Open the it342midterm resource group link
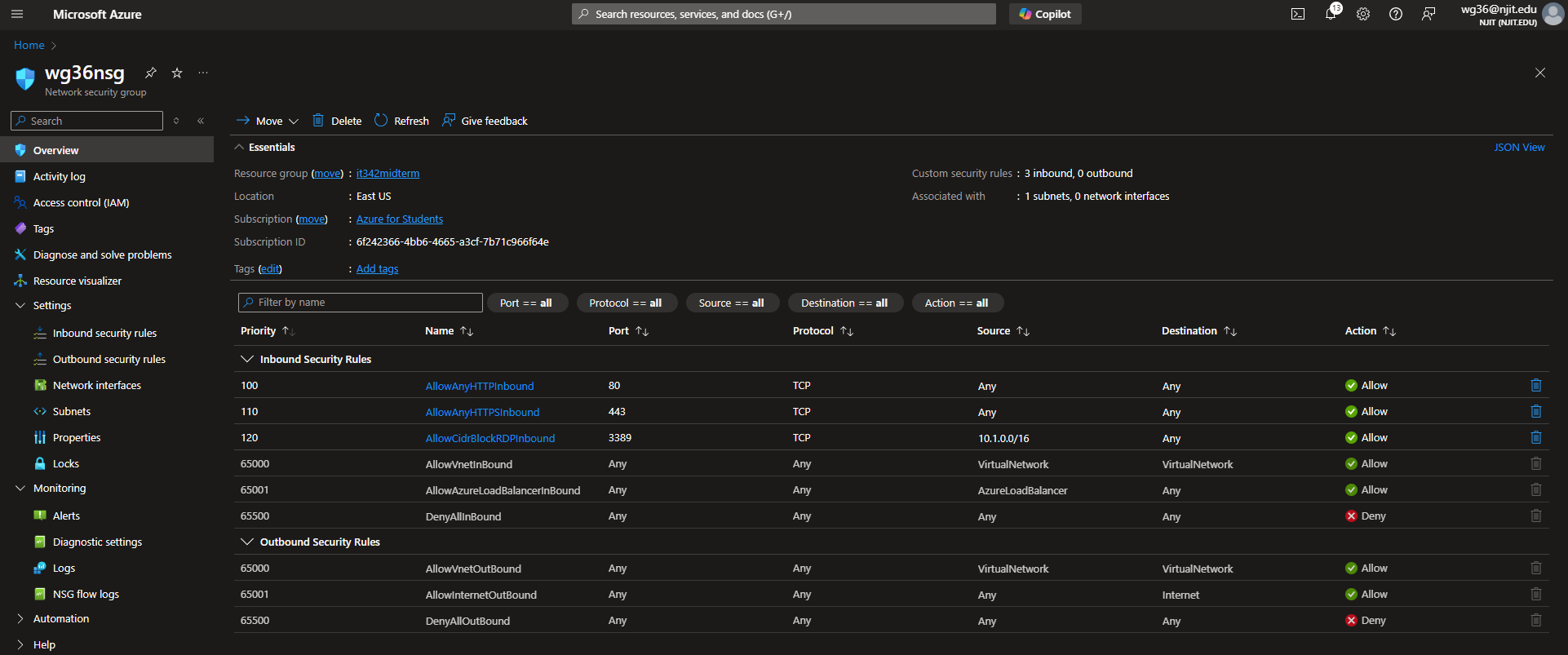 (388, 174)
